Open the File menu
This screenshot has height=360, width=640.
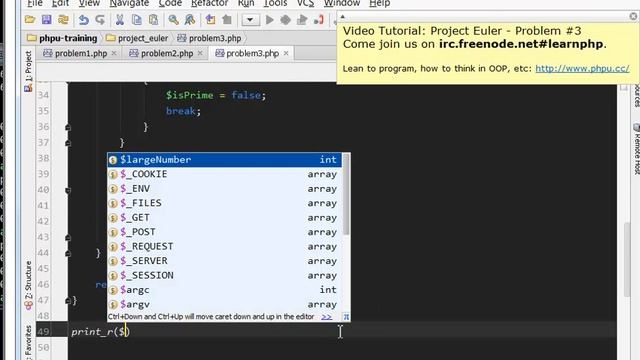pyautogui.click(x=35, y=3)
